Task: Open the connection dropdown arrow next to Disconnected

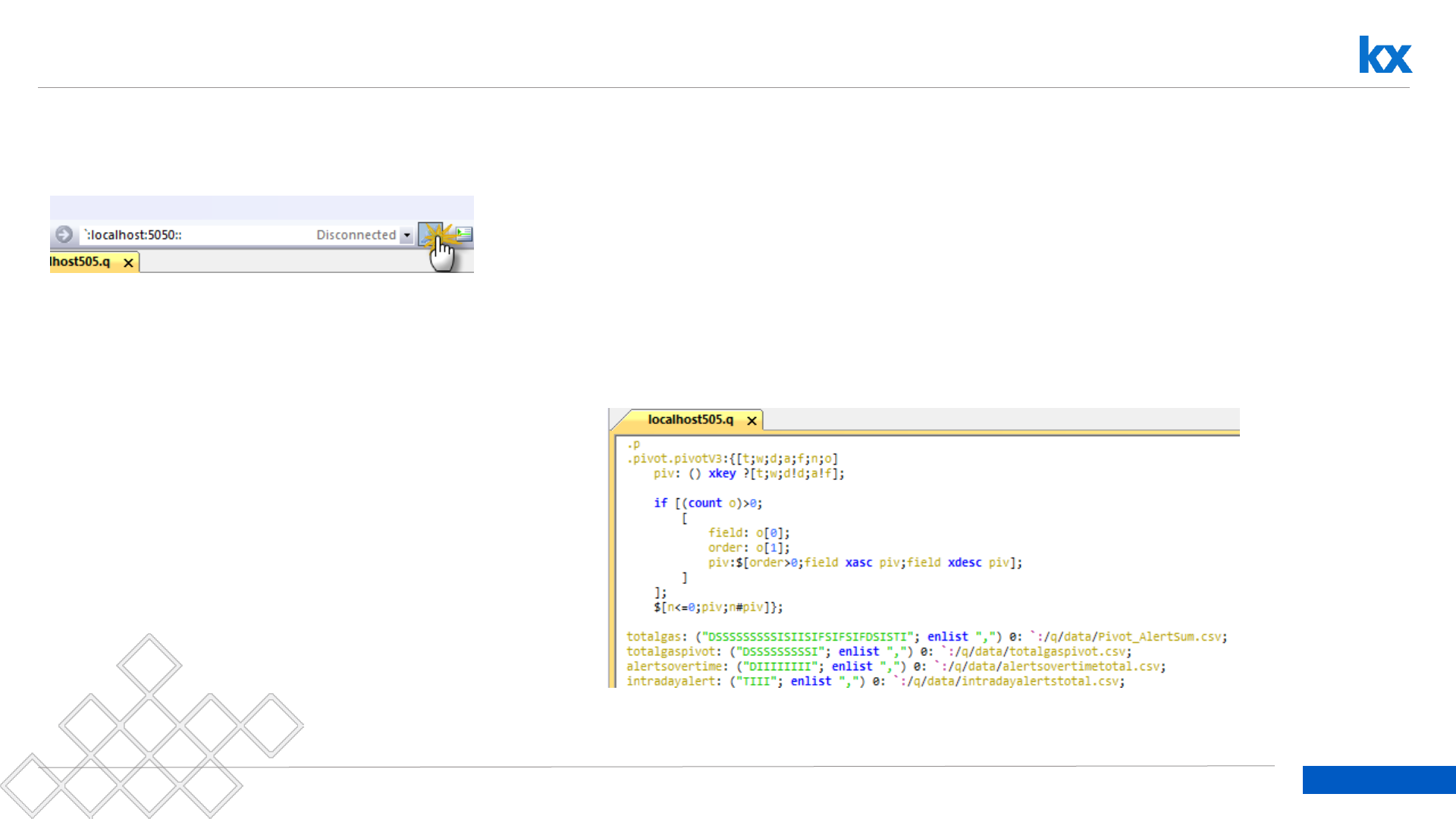Action: (407, 235)
